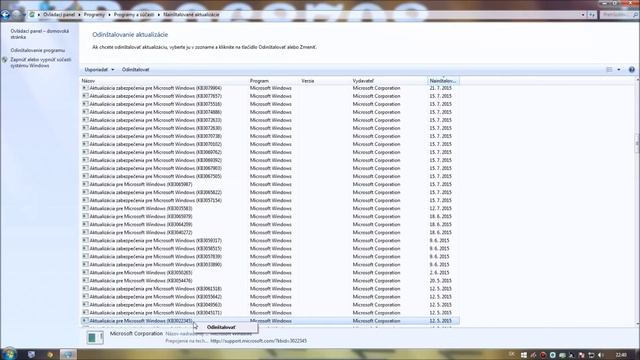Select row of update KB3065979
640x360 pixels.
pyautogui.click(x=270, y=216)
